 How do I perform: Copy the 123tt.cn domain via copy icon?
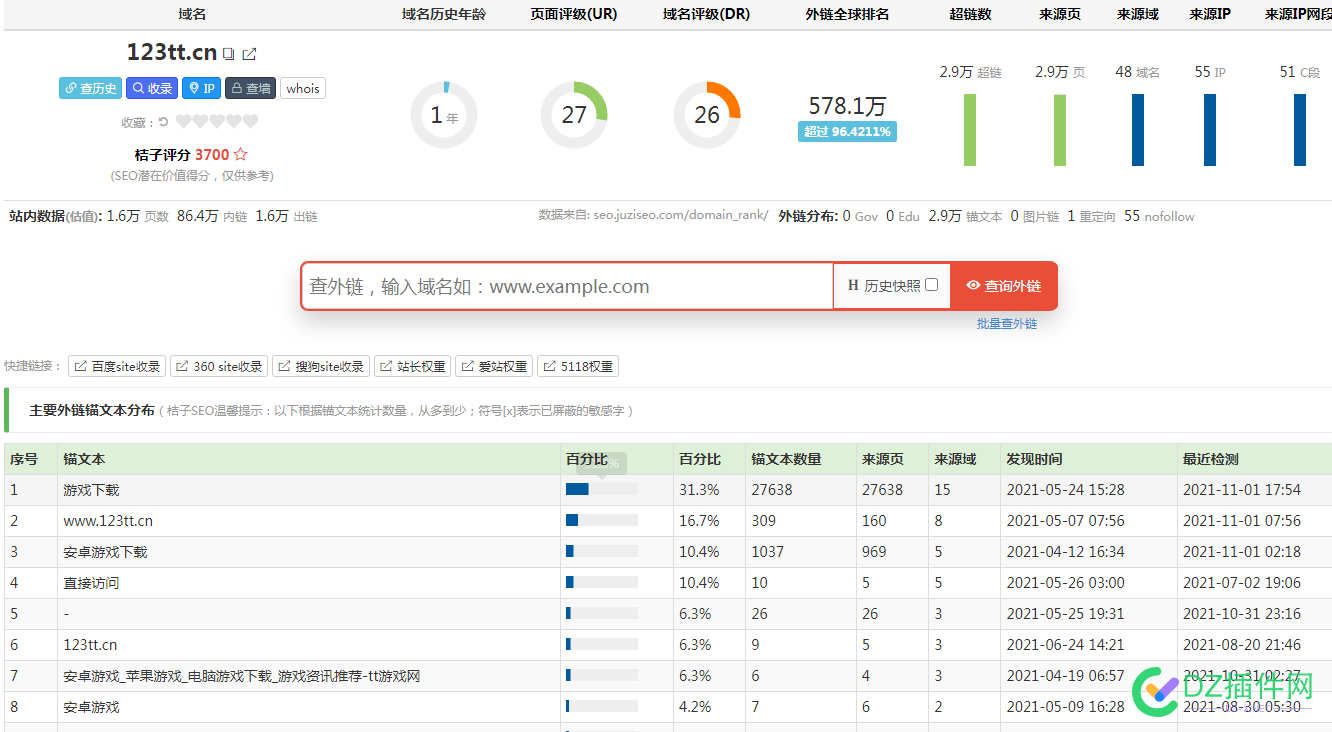pos(229,54)
